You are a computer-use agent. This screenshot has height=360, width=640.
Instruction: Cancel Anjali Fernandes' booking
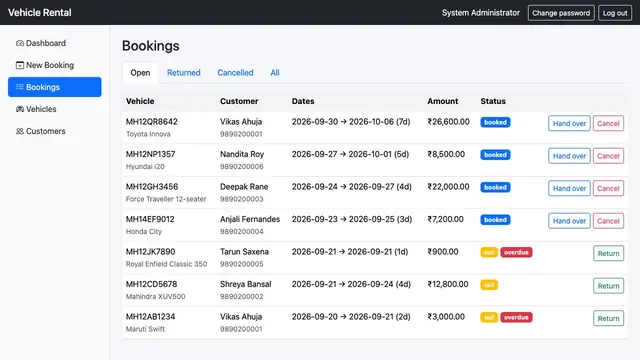(608, 221)
